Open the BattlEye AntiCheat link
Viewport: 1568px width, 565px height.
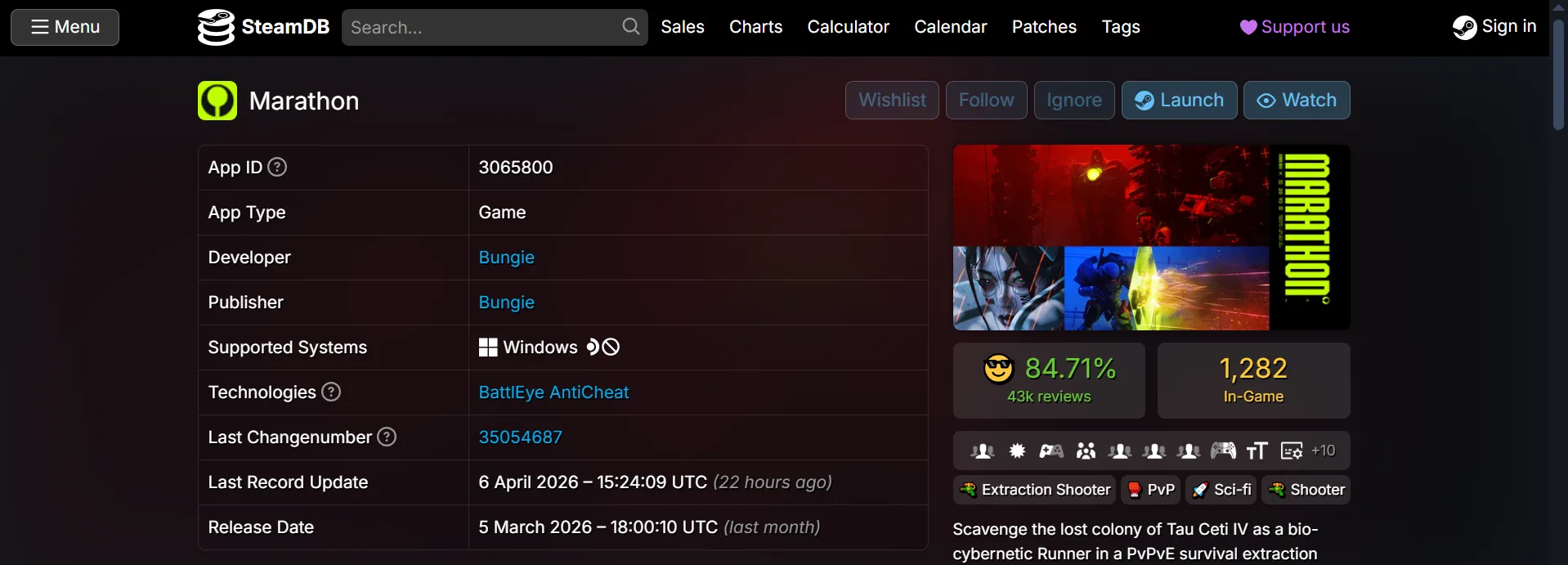[x=553, y=392]
